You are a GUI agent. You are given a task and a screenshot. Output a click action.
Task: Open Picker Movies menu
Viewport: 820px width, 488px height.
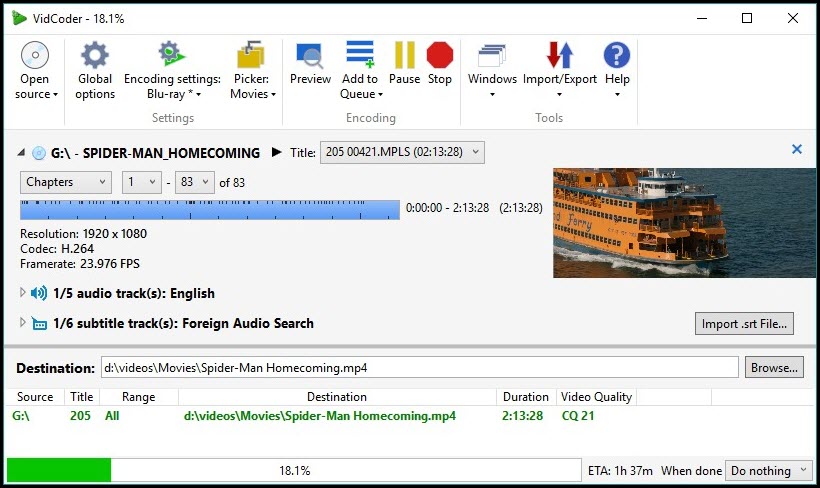coord(252,71)
